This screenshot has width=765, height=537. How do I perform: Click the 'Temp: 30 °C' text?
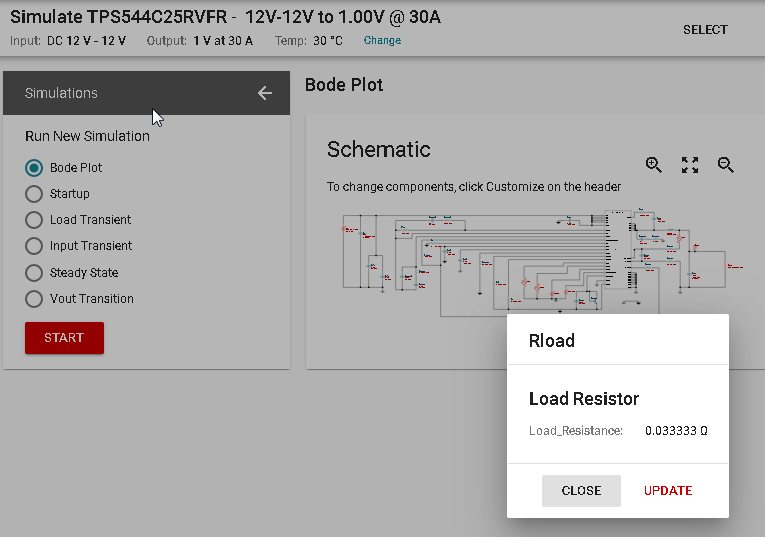[308, 40]
